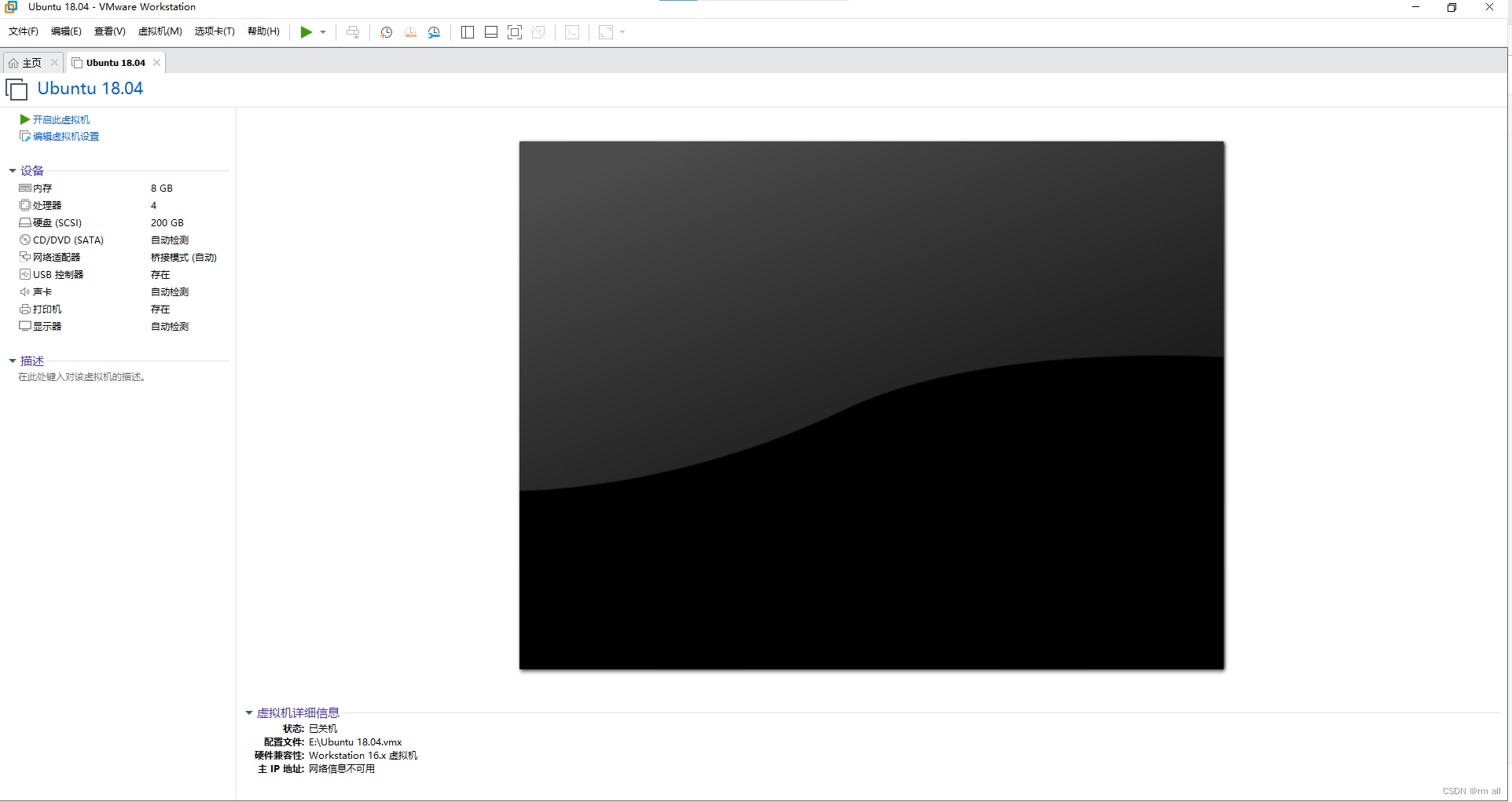Click the E:\Ubuntu 18.04.vmx config path
The height and width of the screenshot is (802, 1512).
click(355, 742)
